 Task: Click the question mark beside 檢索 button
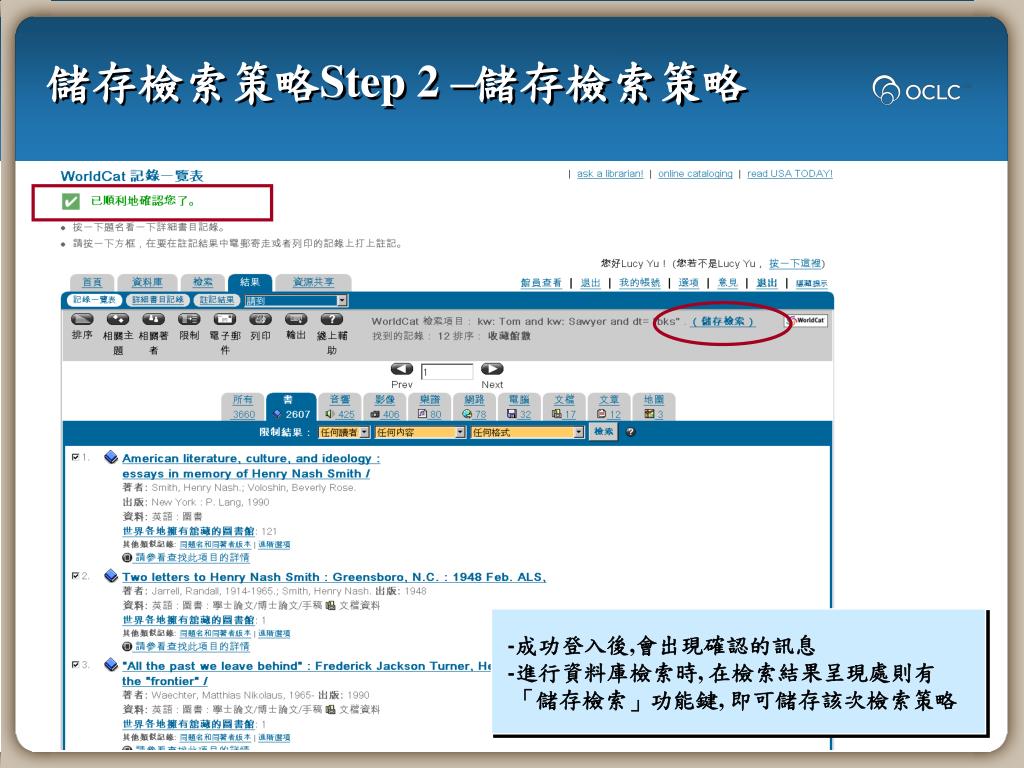(630, 432)
